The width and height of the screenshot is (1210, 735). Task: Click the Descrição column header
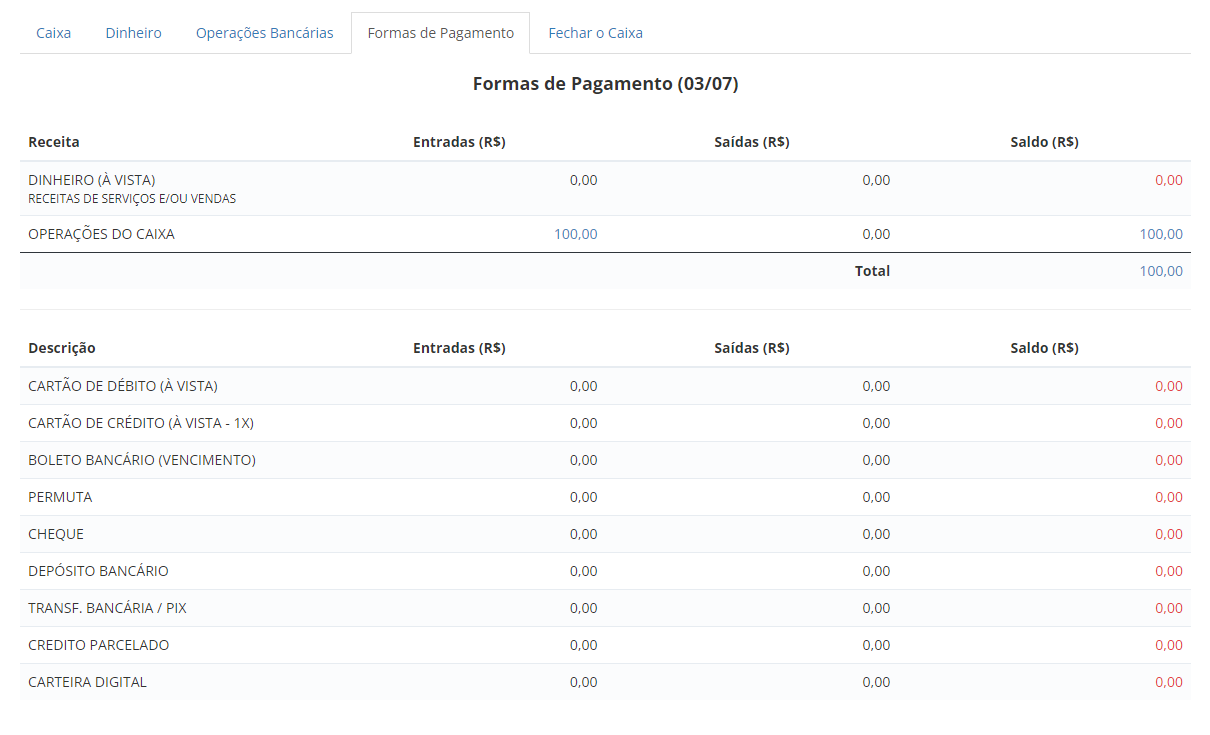coord(62,348)
